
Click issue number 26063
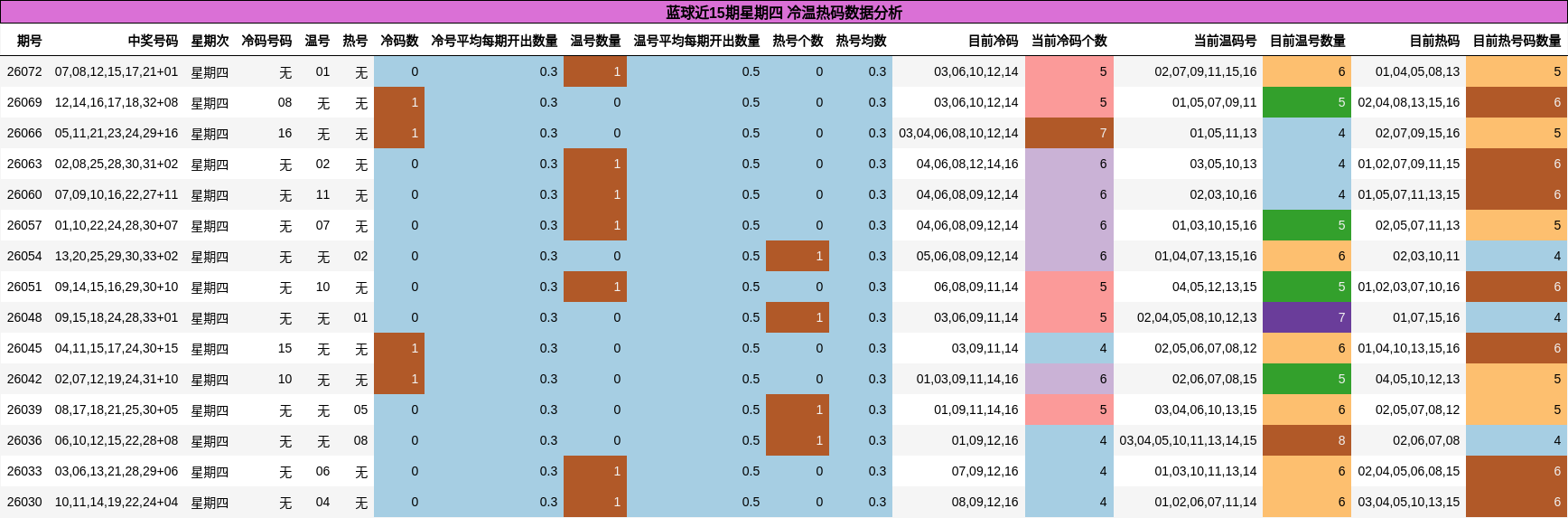24,164
